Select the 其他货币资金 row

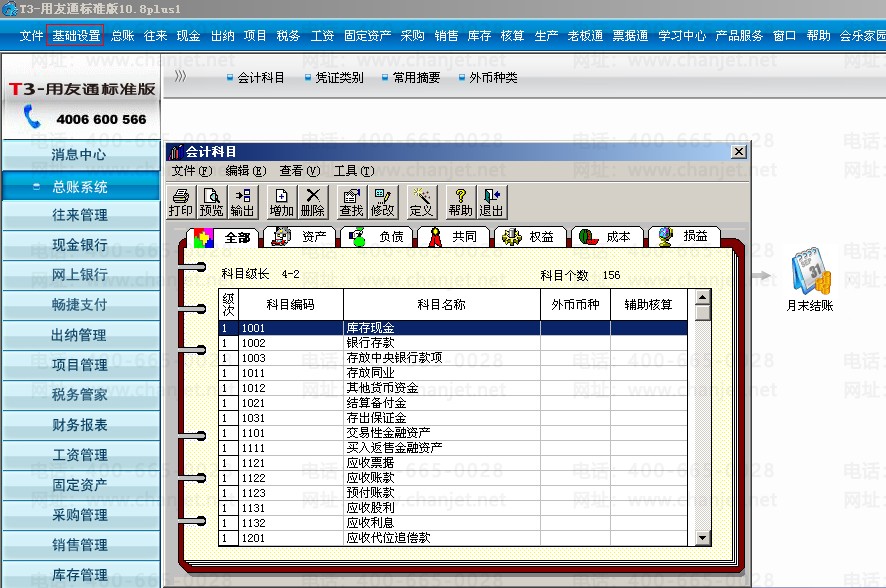coord(453,388)
